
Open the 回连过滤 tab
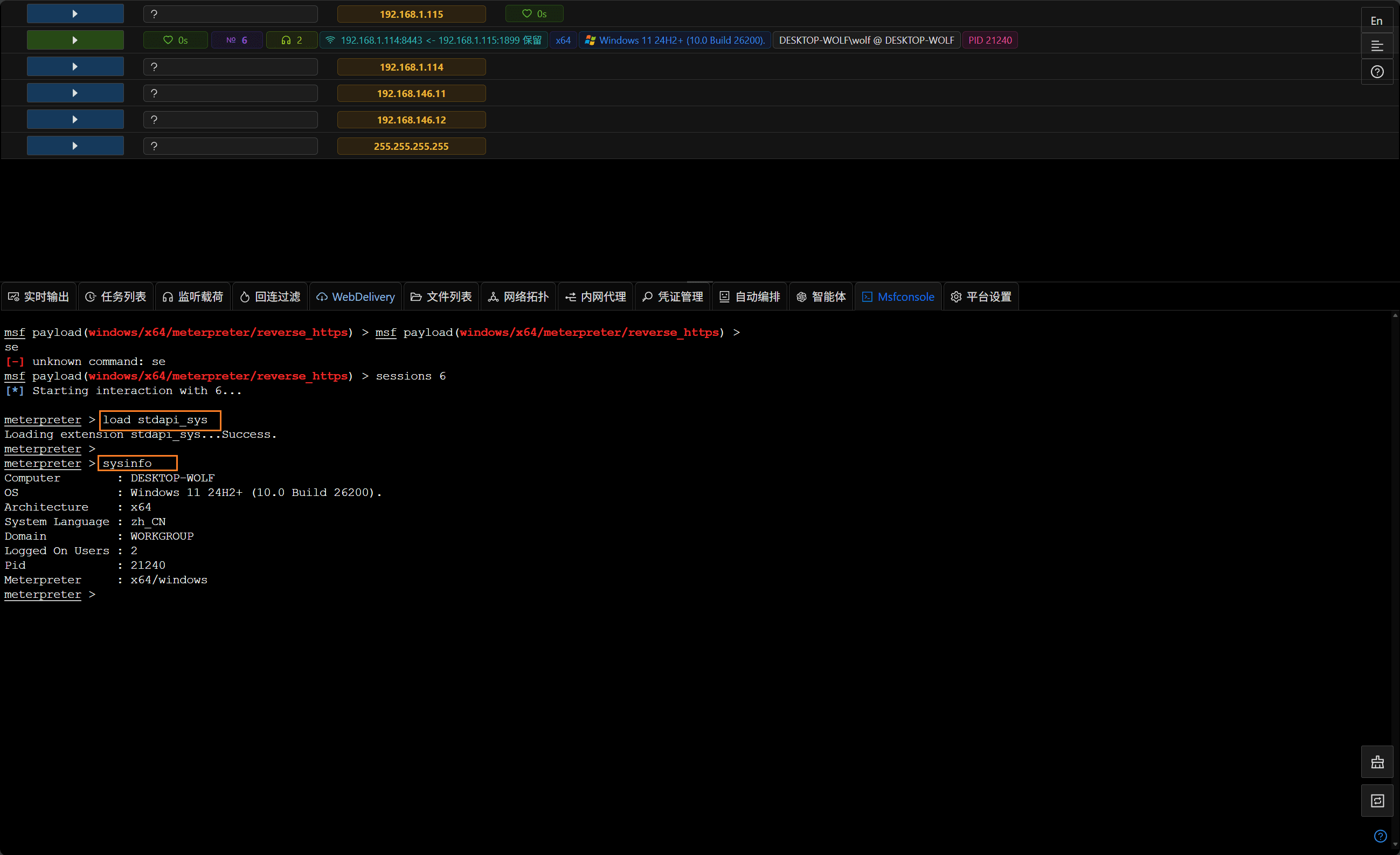tap(270, 297)
